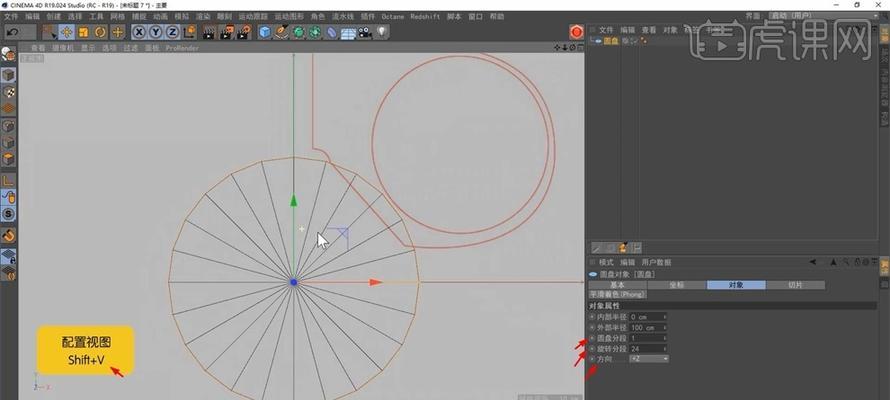
Task: Open the Object Manager 对象 menu
Action: coord(670,30)
